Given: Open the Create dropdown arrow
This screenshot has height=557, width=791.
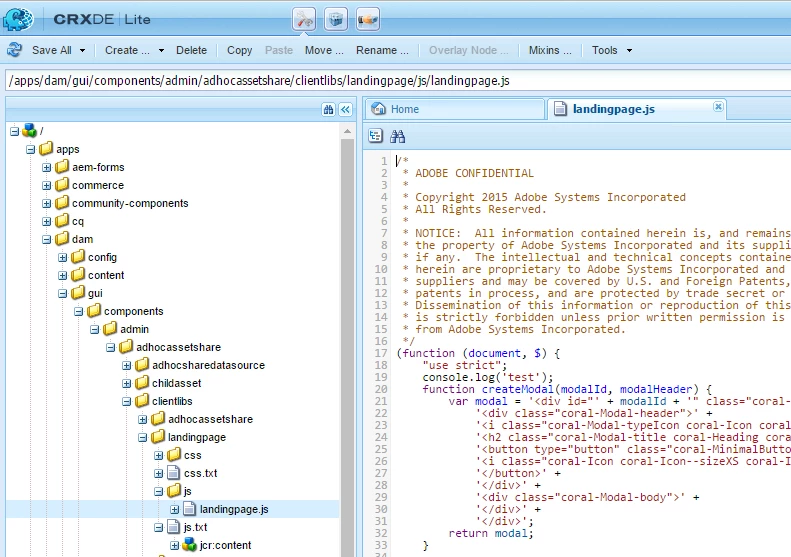Looking at the screenshot, I should pyautogui.click(x=161, y=50).
